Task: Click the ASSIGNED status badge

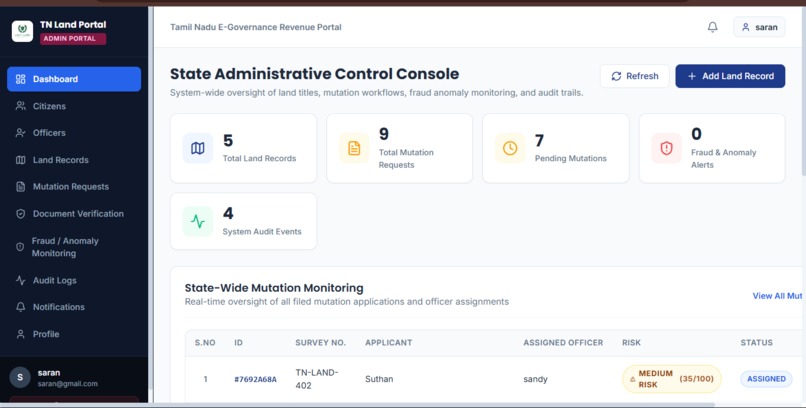Action: click(766, 379)
